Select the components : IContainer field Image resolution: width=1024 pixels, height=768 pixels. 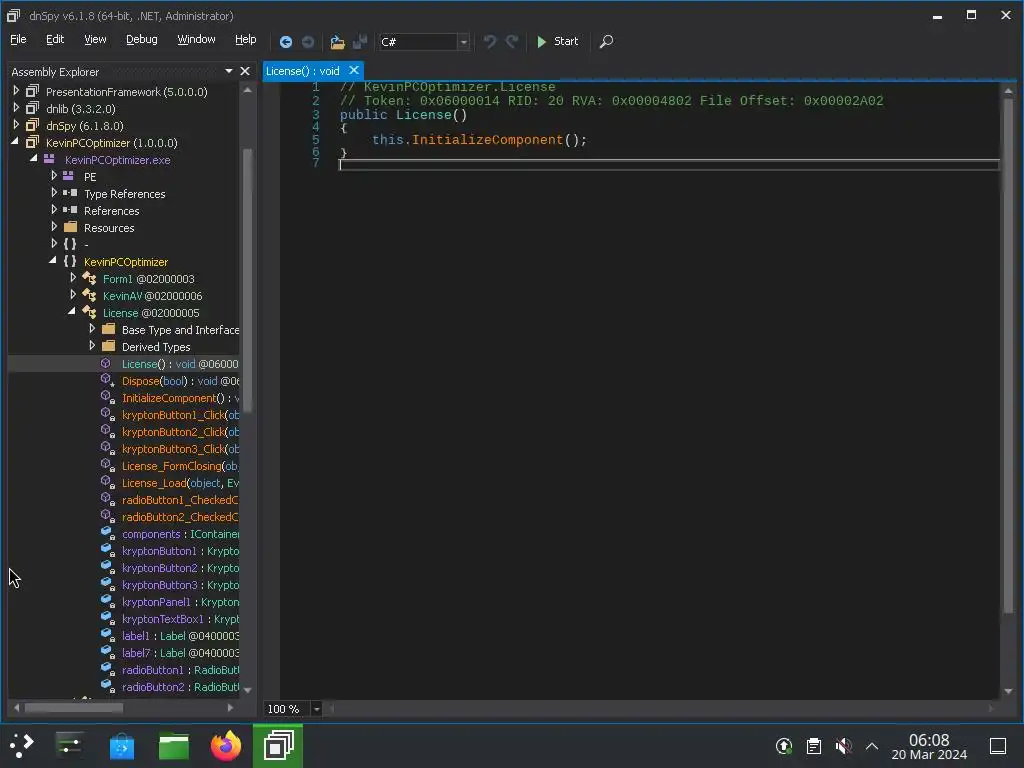[x=180, y=534]
